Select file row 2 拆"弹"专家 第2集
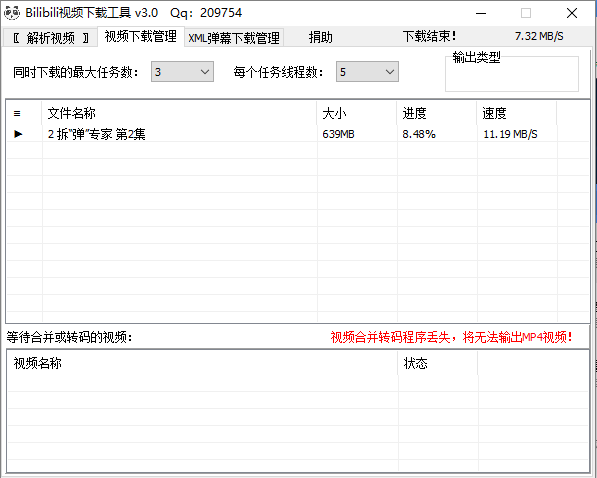 click(x=298, y=134)
